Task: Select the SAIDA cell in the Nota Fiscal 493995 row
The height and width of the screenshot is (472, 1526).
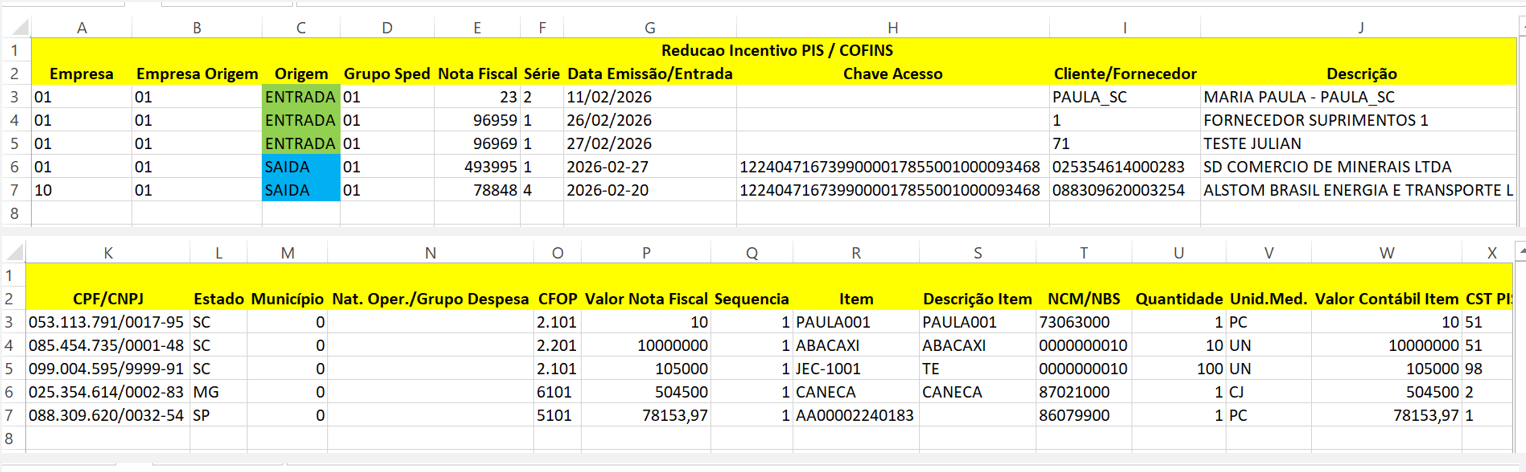Action: (301, 166)
